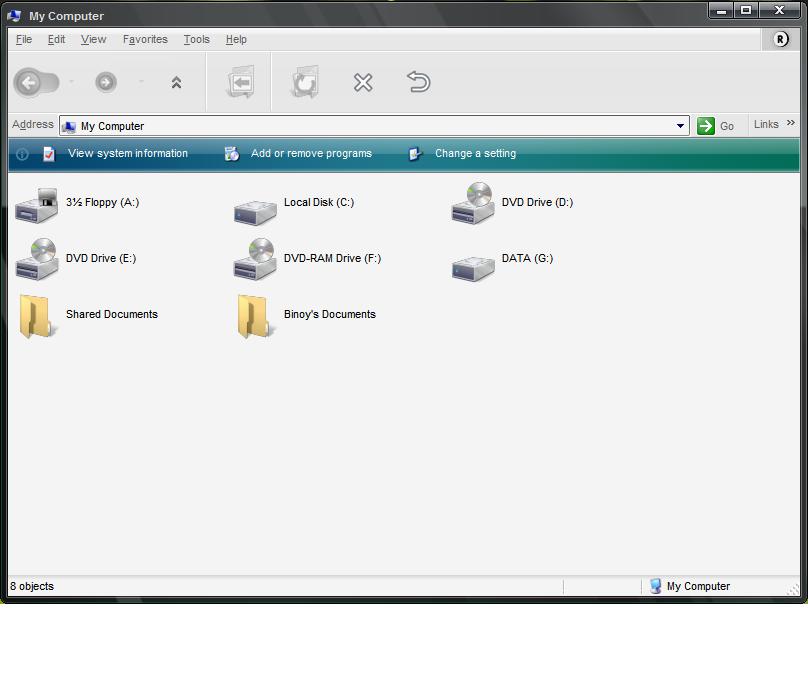Open the Favorites menu

pyautogui.click(x=145, y=40)
